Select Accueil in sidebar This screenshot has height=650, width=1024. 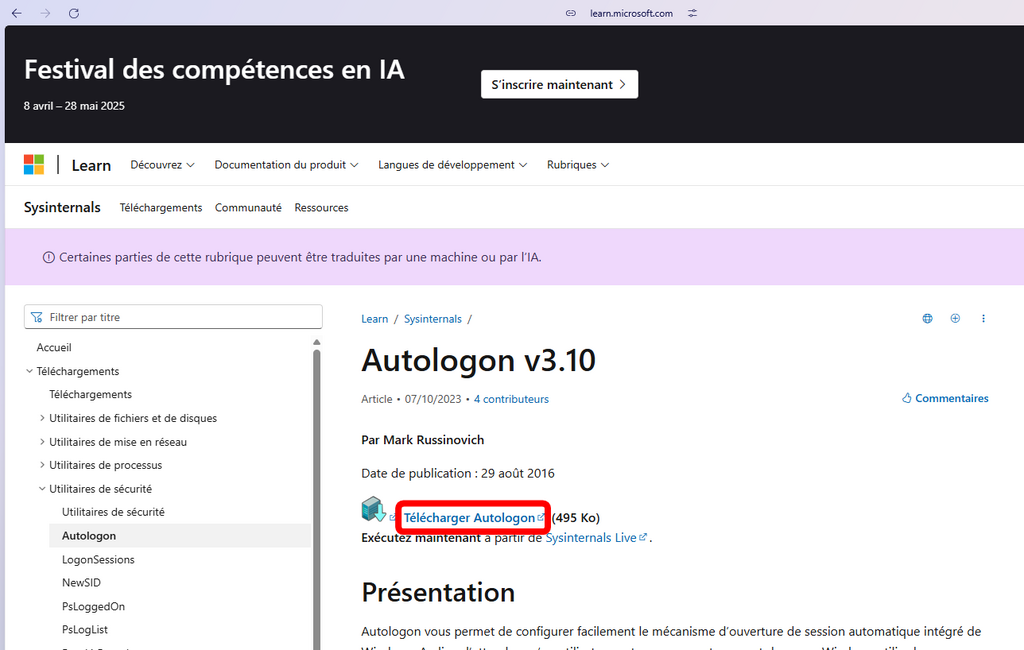click(54, 348)
